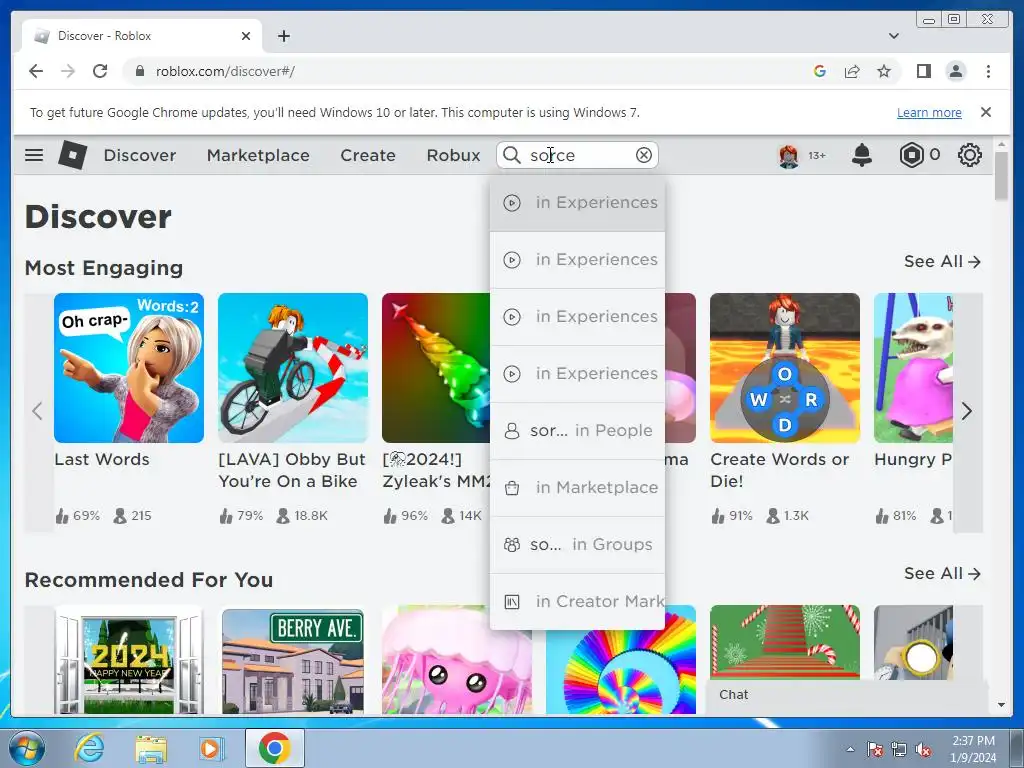Open Chrome profile button

955,71
